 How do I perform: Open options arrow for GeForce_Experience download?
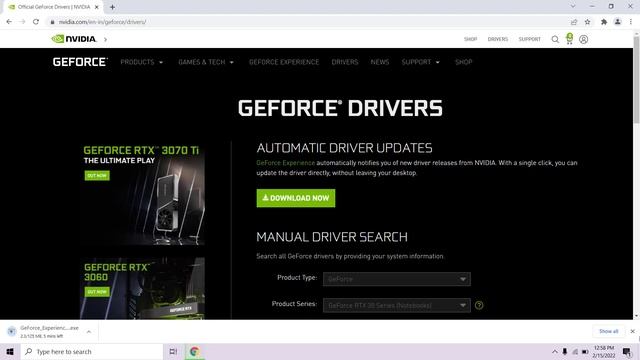point(89,332)
